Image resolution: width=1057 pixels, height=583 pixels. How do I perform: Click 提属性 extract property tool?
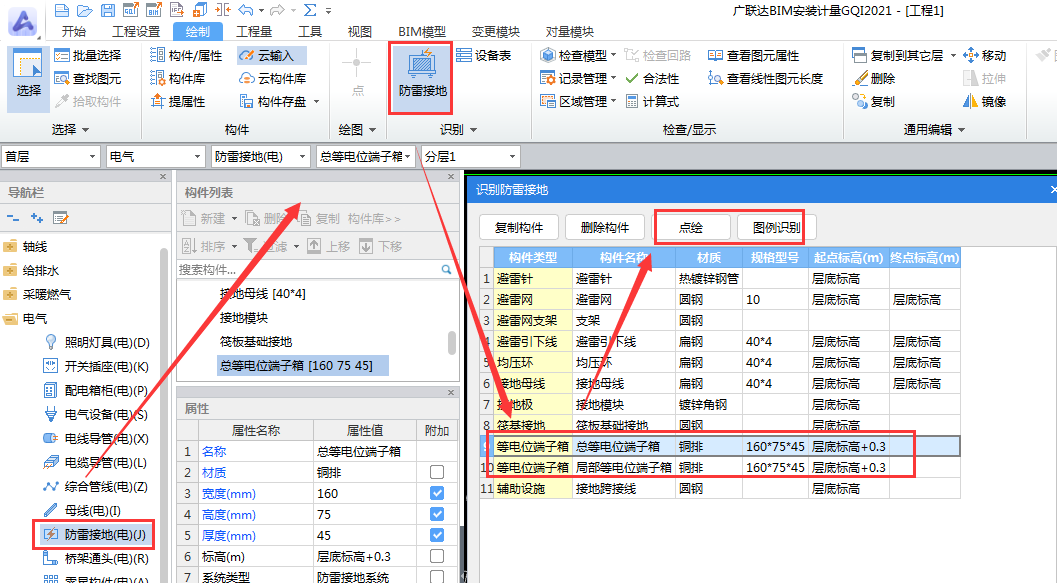(178, 101)
